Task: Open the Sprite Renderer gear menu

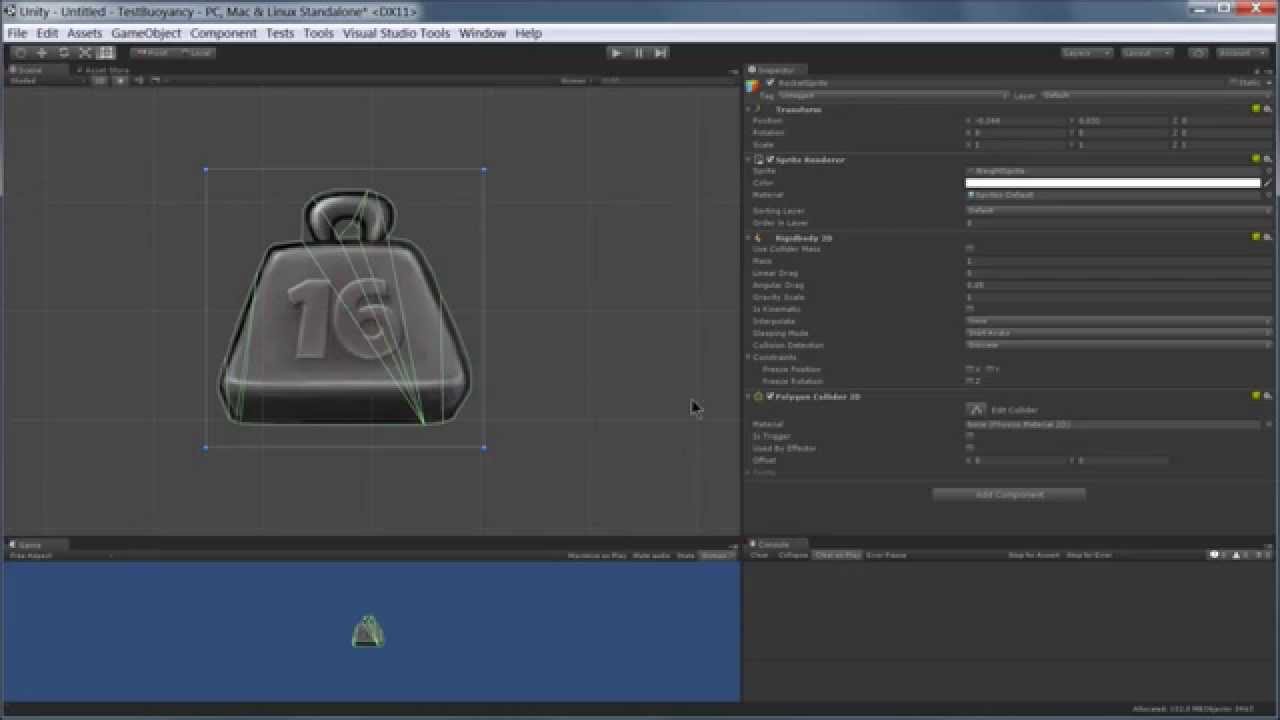Action: [1268, 159]
